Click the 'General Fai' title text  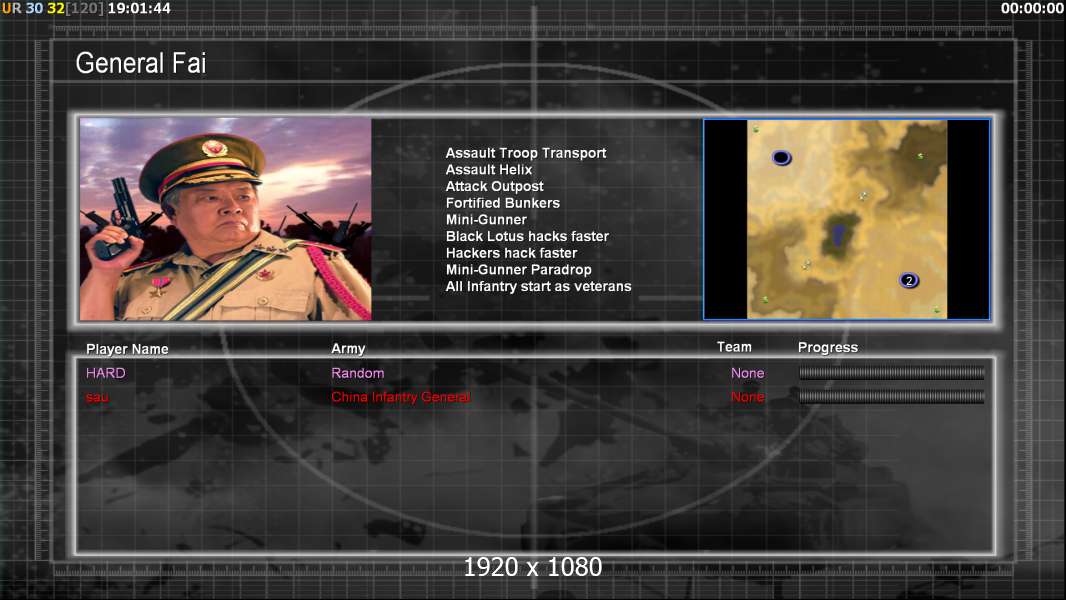[x=141, y=63]
